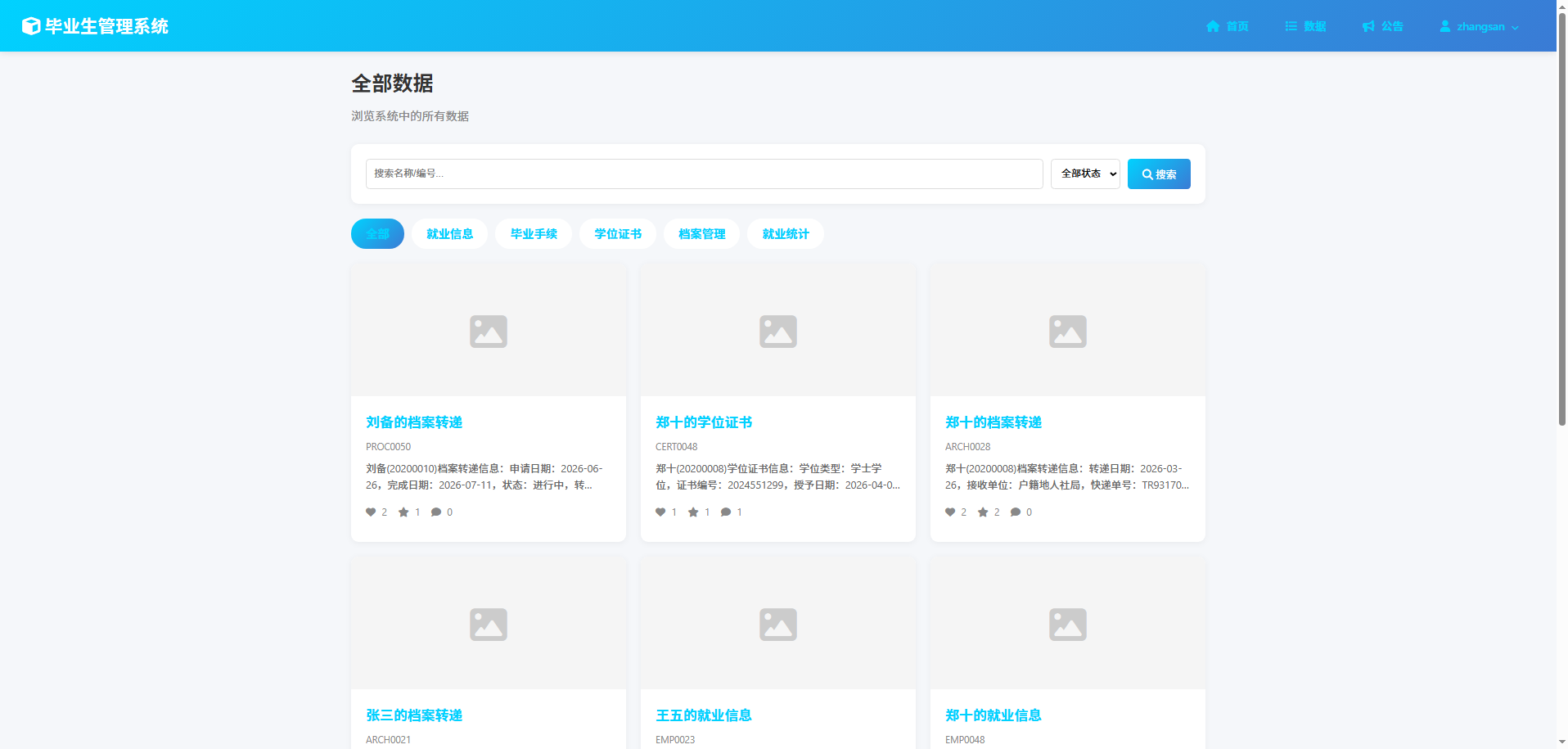Image resolution: width=1568 pixels, height=749 pixels.
Task: Focus the 搜索名称/编号 search field
Action: coord(704,174)
